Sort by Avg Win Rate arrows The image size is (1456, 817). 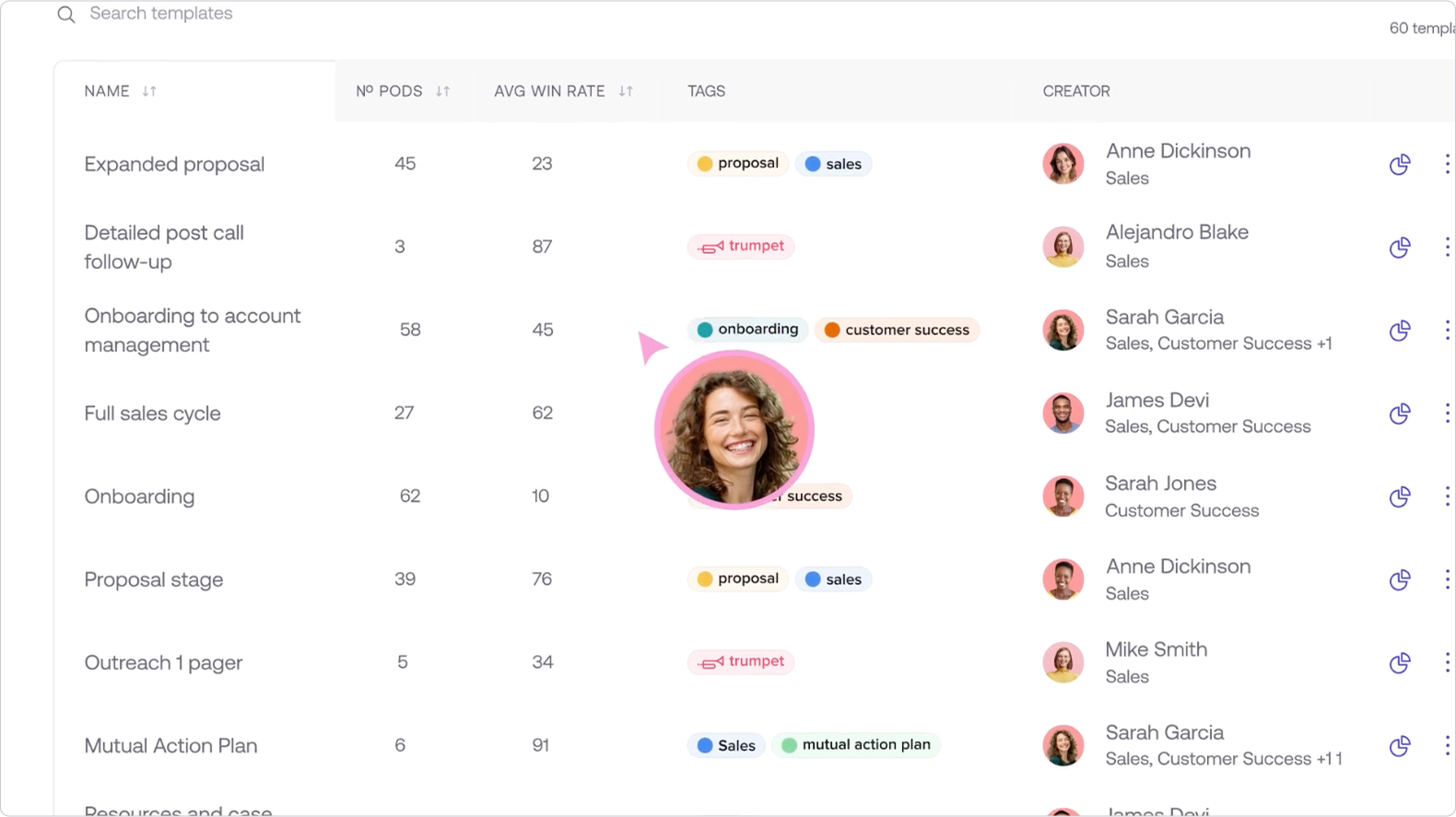pos(626,91)
